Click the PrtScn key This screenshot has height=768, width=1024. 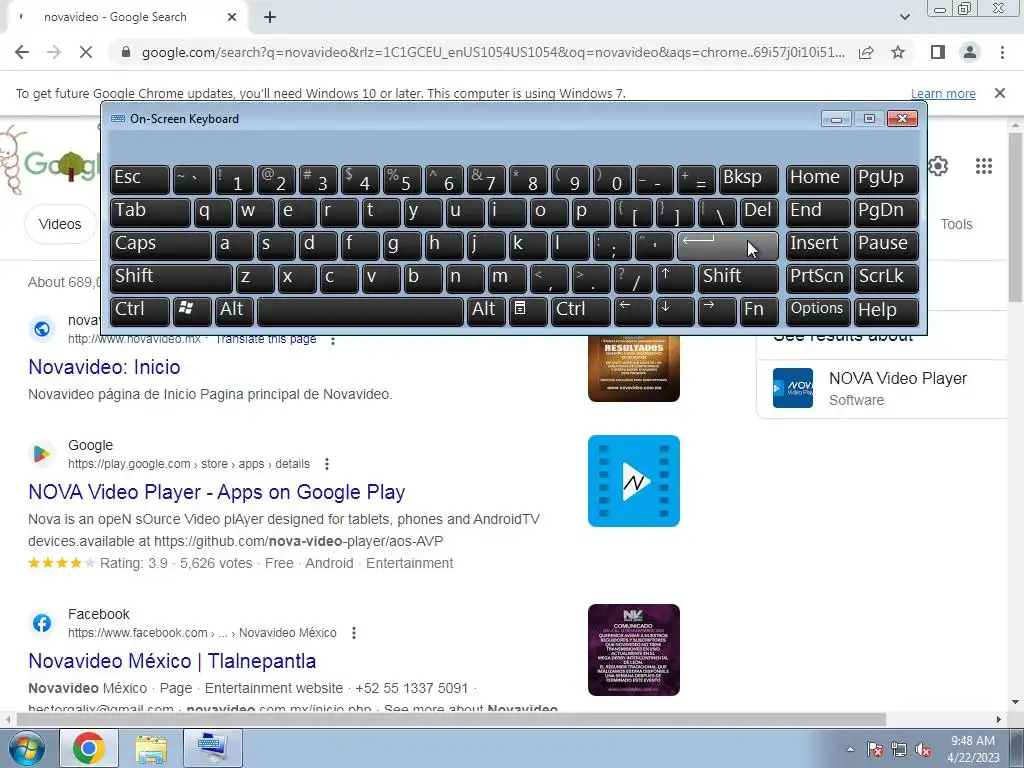[818, 278]
